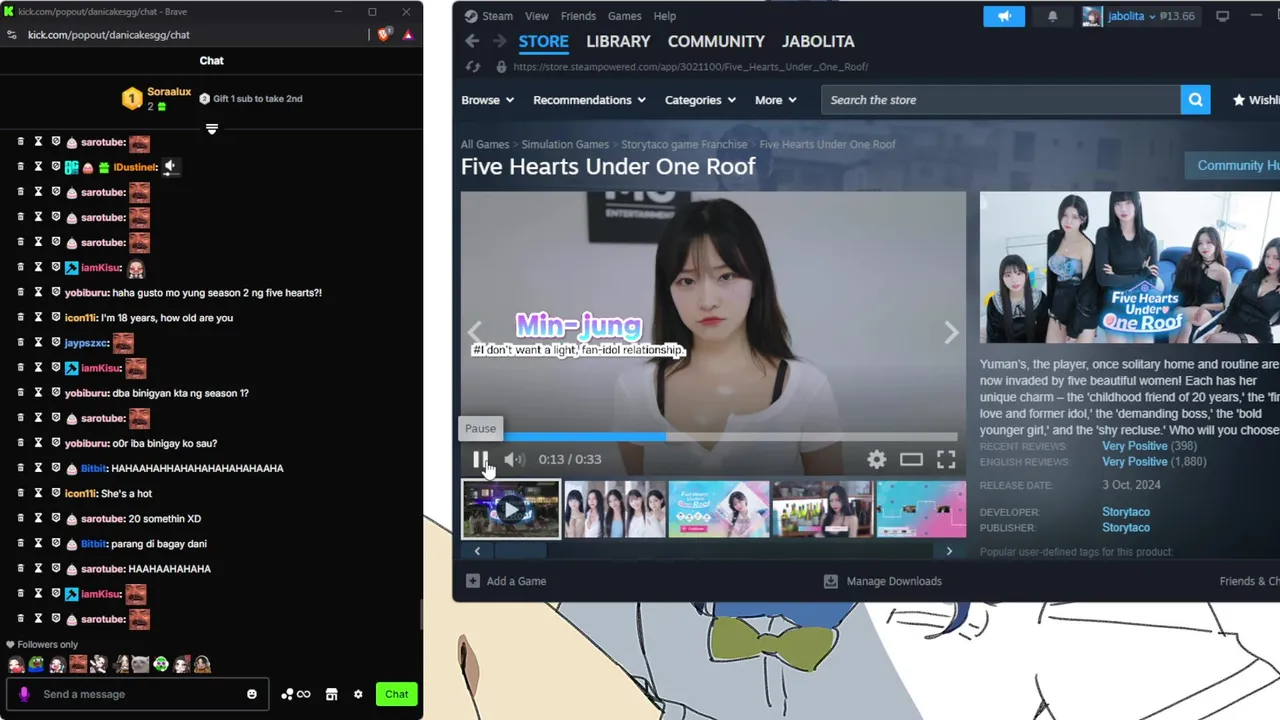1280x720 pixels.
Task: Click site settings icon beside kick.com address
Action: click(x=12, y=35)
